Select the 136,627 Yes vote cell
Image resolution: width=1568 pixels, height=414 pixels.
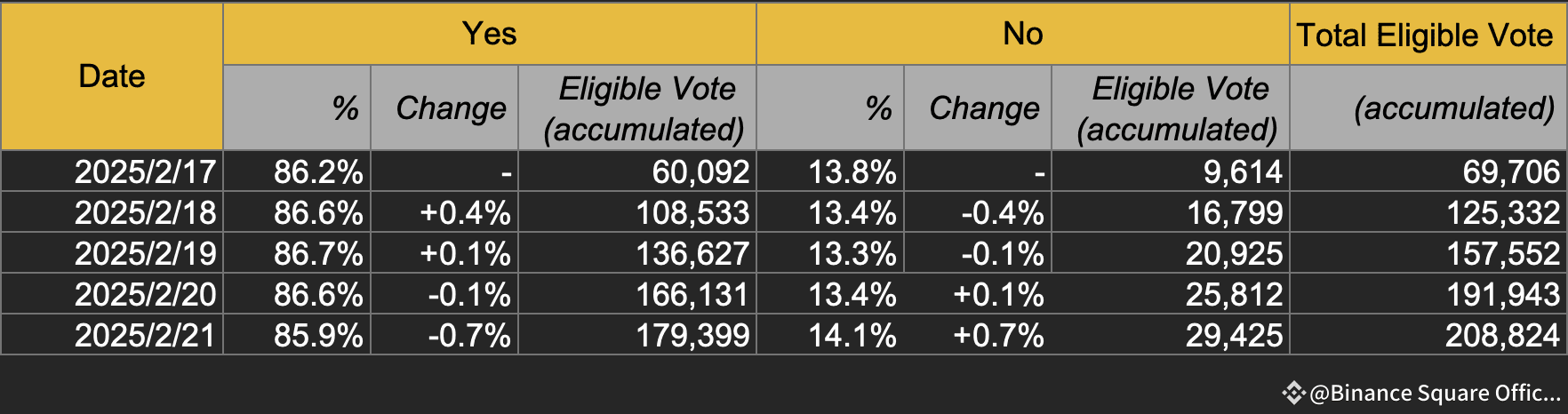[x=692, y=253]
